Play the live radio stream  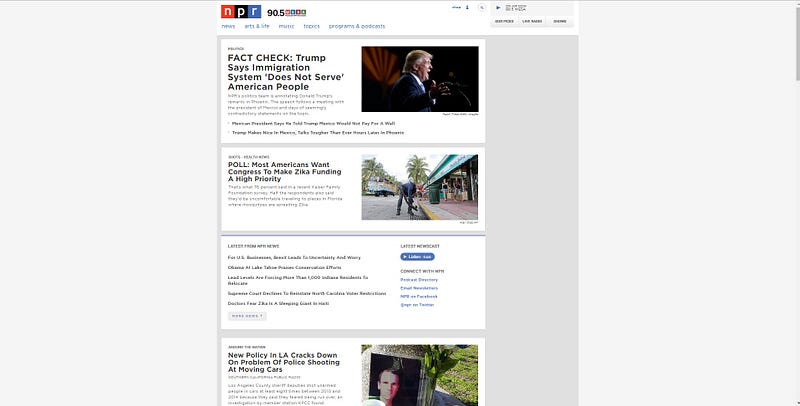point(498,8)
